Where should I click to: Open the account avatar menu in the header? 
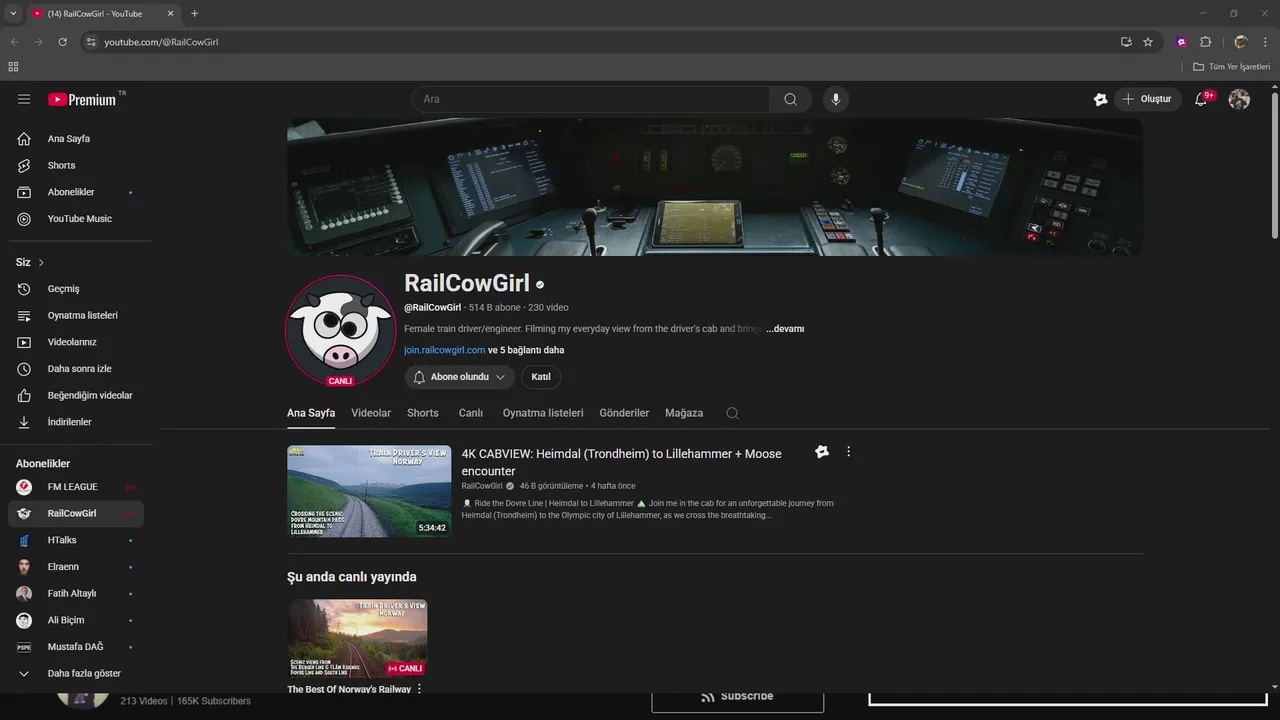coord(1239,99)
